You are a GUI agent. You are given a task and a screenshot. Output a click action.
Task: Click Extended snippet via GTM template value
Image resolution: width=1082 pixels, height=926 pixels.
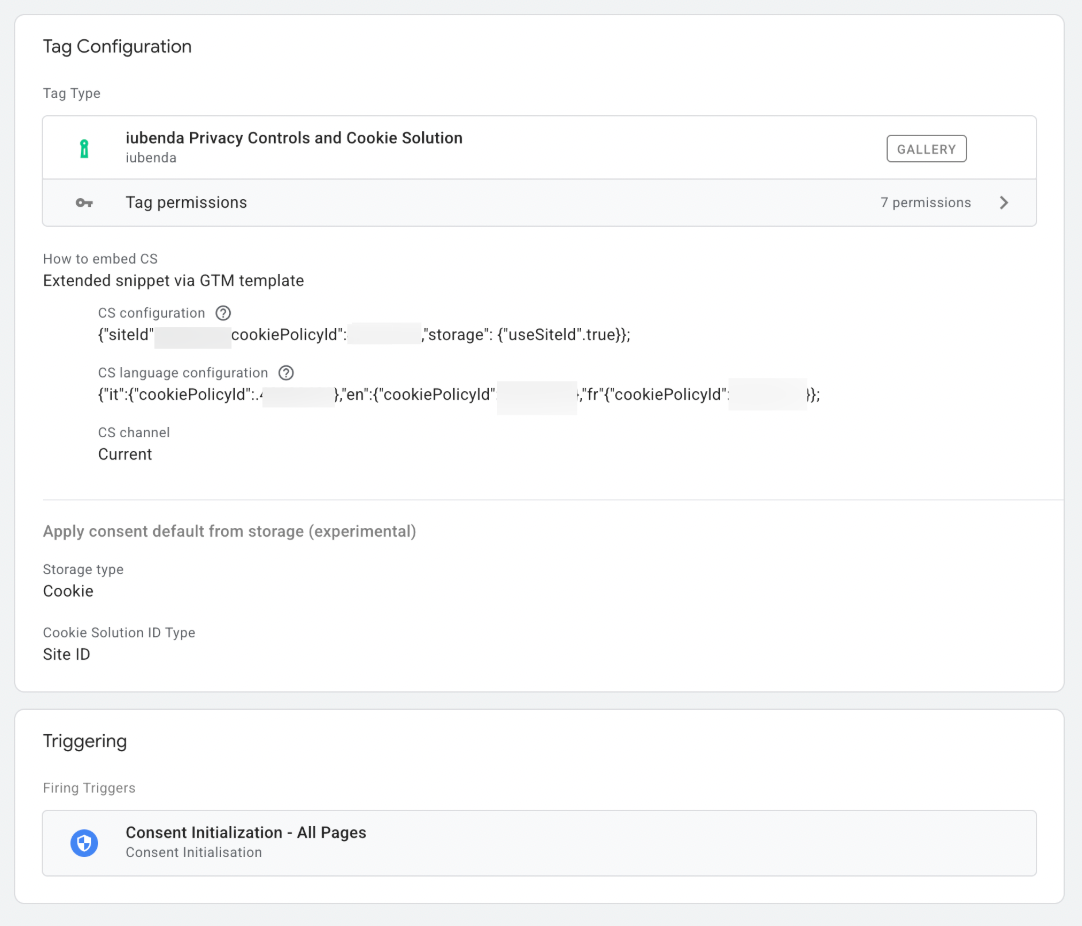(x=173, y=281)
